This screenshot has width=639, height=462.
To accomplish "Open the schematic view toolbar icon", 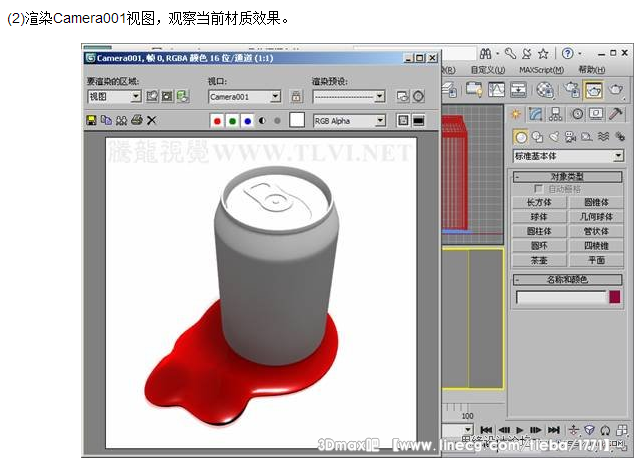I will pos(518,90).
